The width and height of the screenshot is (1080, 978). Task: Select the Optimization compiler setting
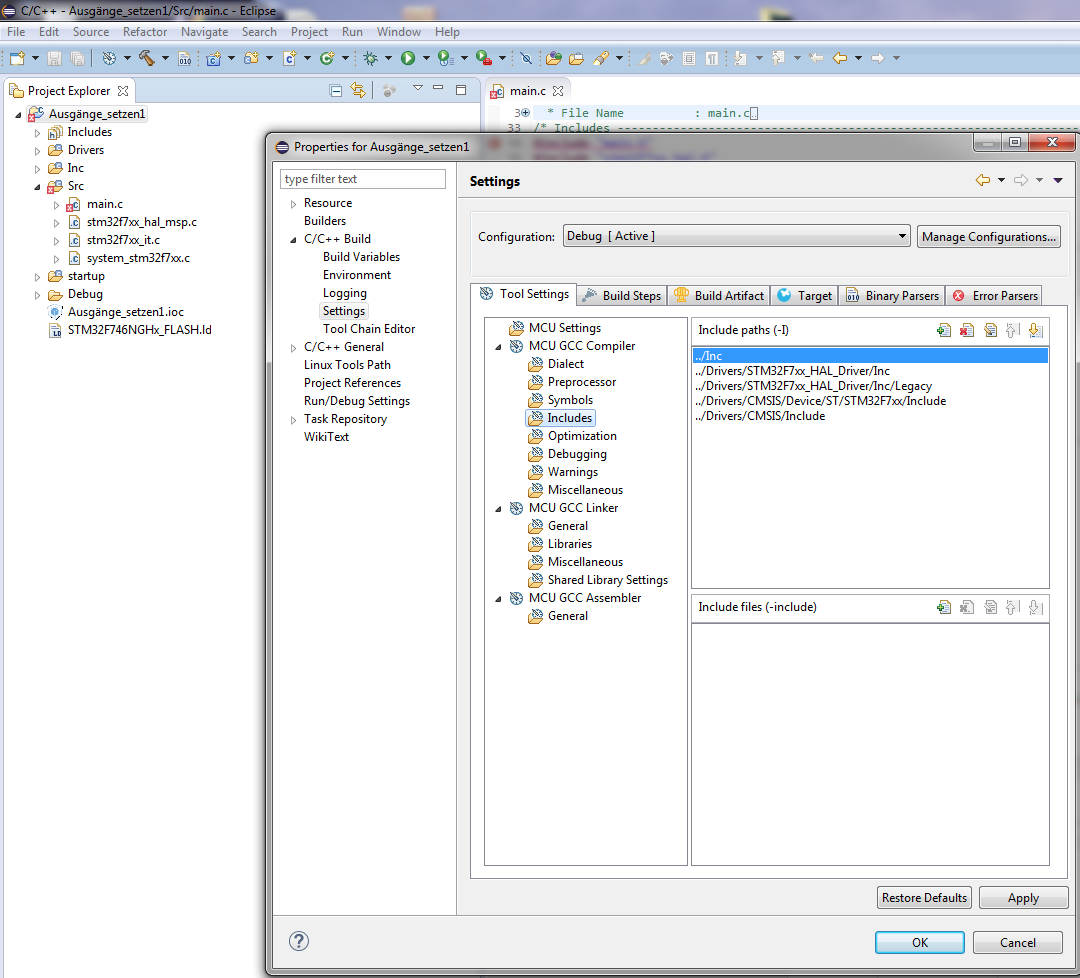(x=582, y=436)
